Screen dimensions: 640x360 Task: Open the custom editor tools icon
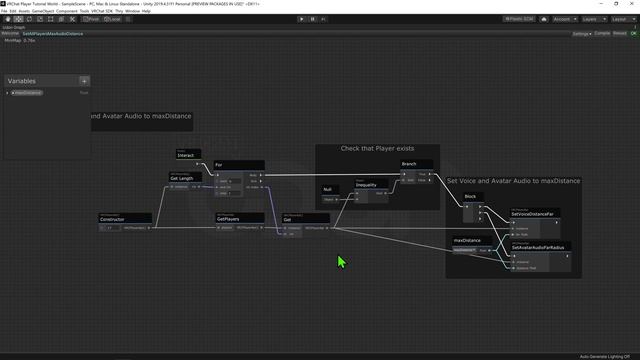tap(72, 19)
